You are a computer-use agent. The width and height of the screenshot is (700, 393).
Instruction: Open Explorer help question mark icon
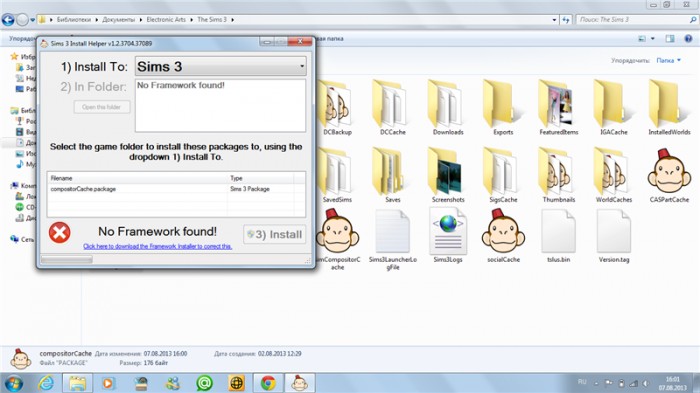click(x=688, y=39)
